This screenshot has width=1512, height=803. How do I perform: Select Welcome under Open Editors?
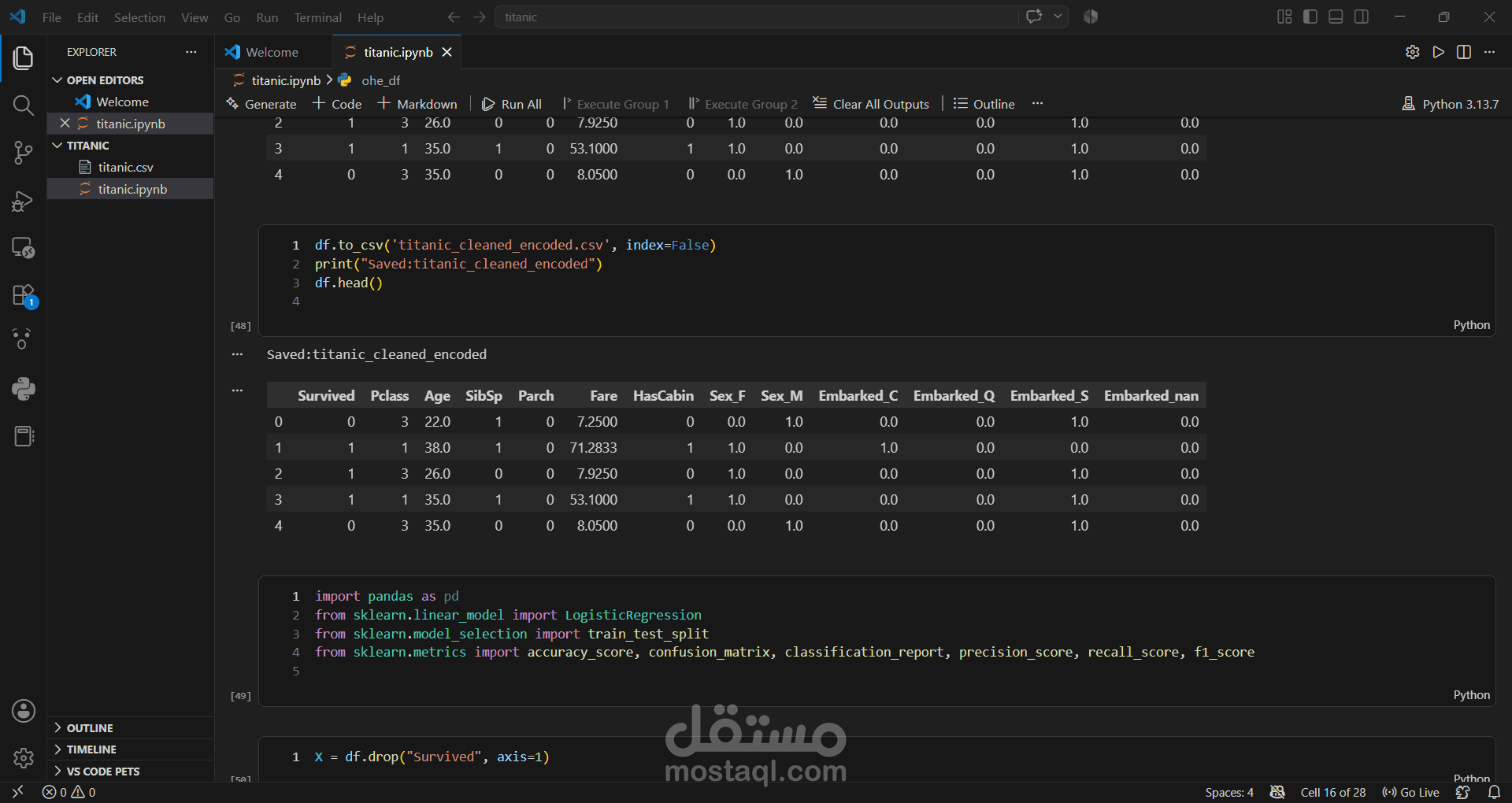pyautogui.click(x=122, y=102)
